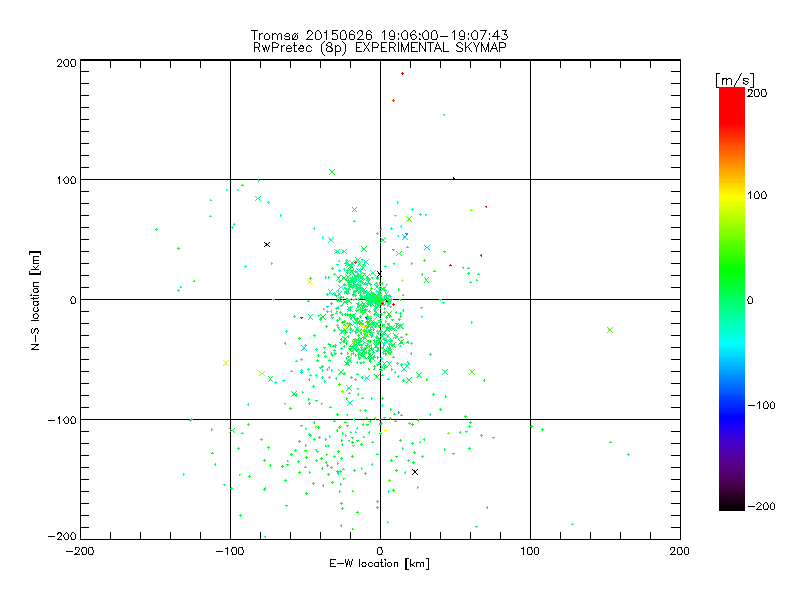Click the x-axis tick label '-100'
The width and height of the screenshot is (800, 600).
pos(230,551)
